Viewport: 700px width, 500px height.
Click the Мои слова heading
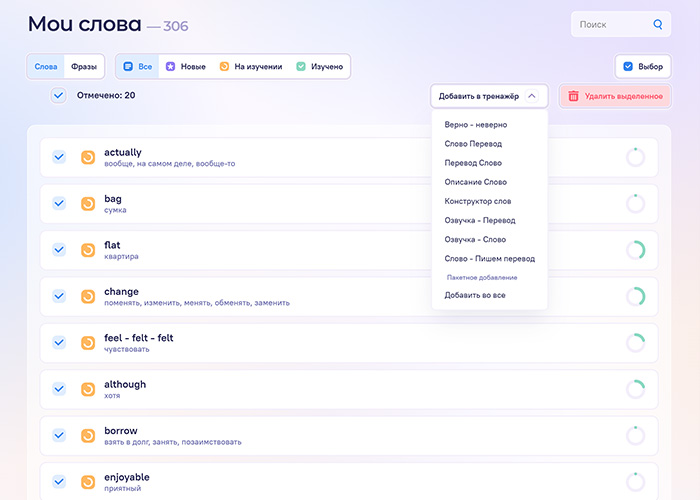[84, 24]
